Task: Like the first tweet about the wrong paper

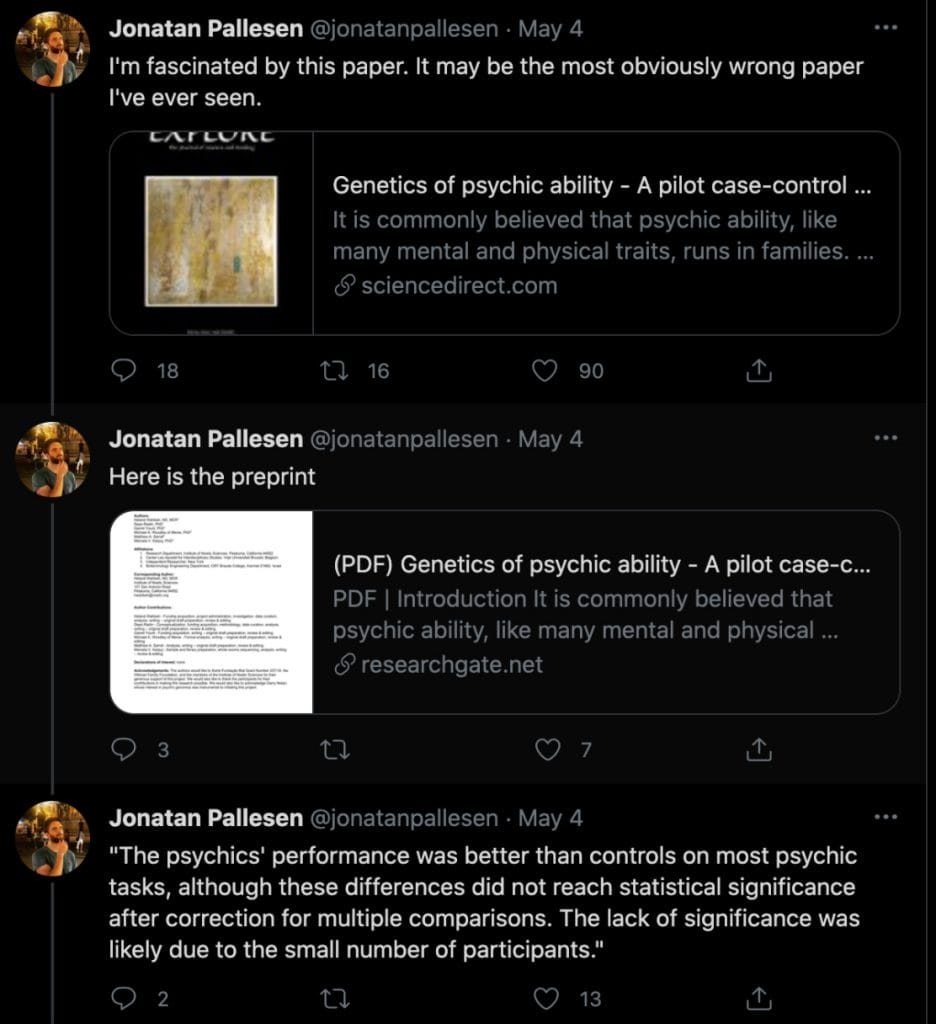Action: [x=544, y=370]
